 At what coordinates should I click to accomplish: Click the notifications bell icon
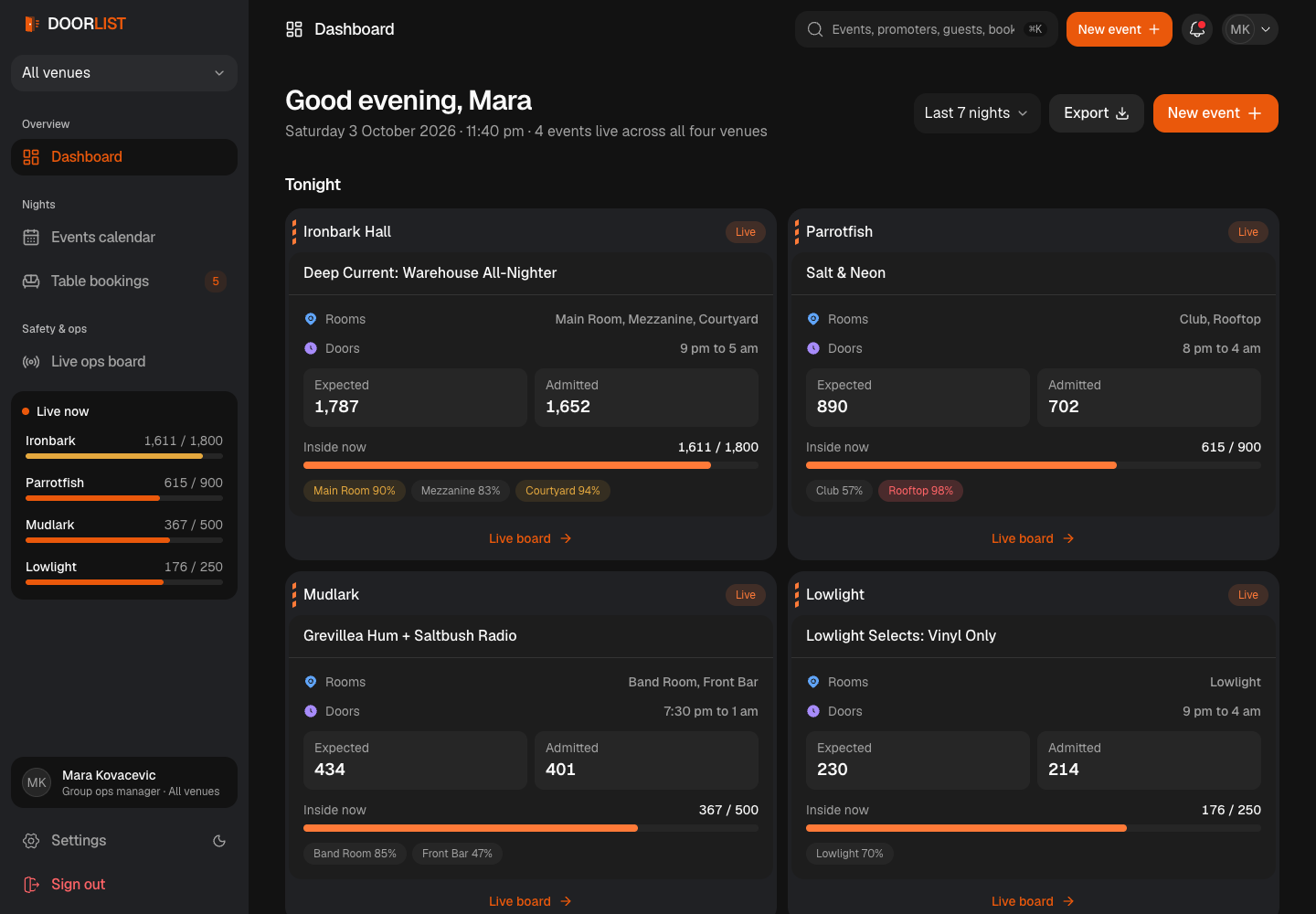[1197, 29]
